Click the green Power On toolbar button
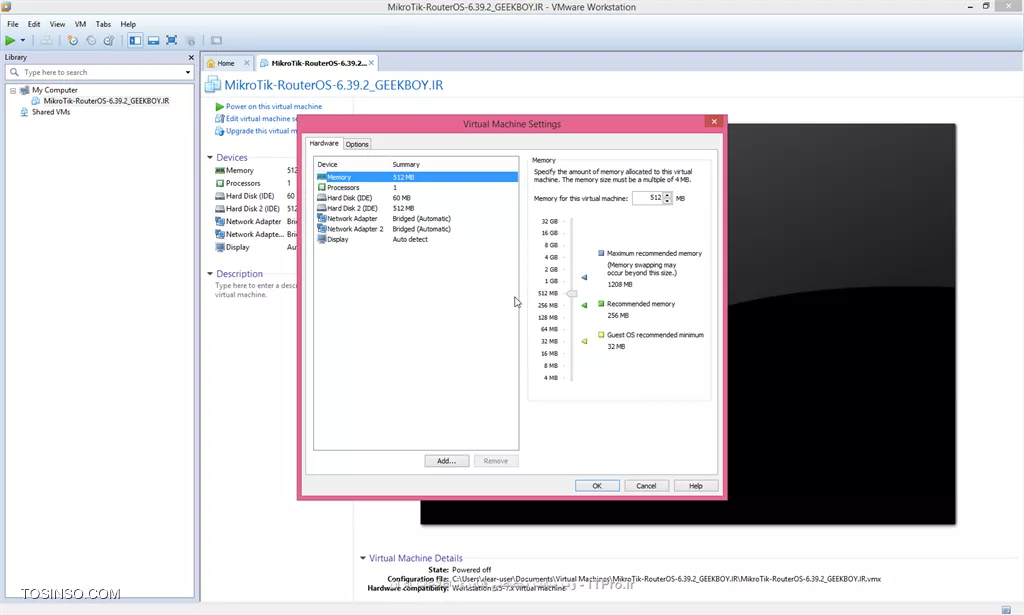The image size is (1024, 615). [10, 40]
